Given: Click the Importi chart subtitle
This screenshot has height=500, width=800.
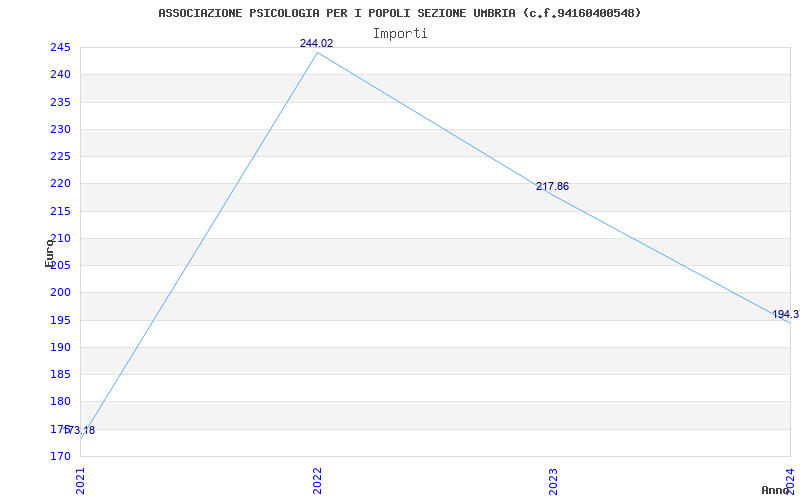Looking at the screenshot, I should [400, 34].
